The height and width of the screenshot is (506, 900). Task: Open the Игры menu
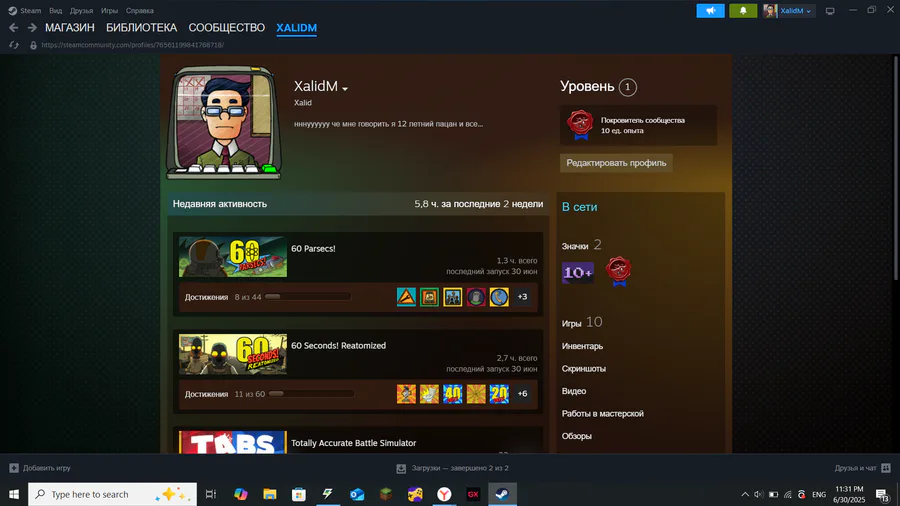tap(109, 10)
